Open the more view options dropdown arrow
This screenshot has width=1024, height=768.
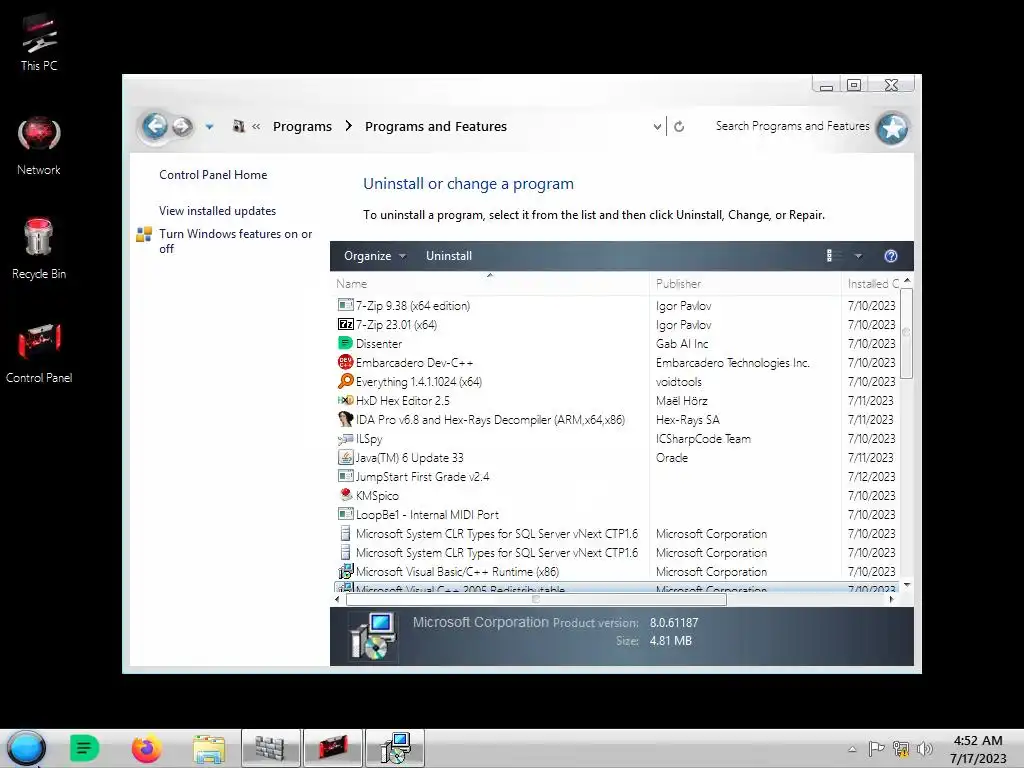click(858, 256)
